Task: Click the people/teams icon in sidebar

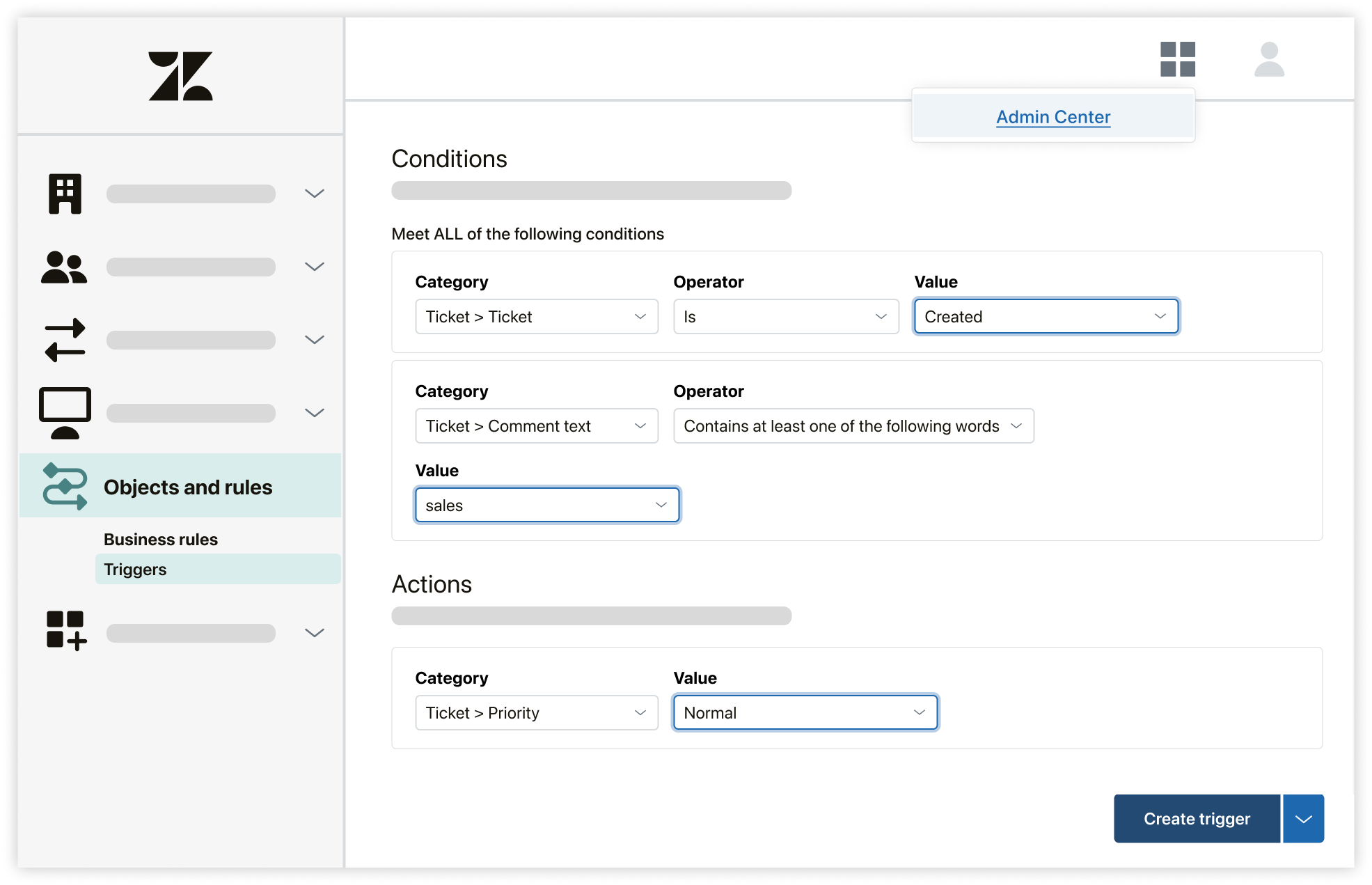Action: click(64, 265)
